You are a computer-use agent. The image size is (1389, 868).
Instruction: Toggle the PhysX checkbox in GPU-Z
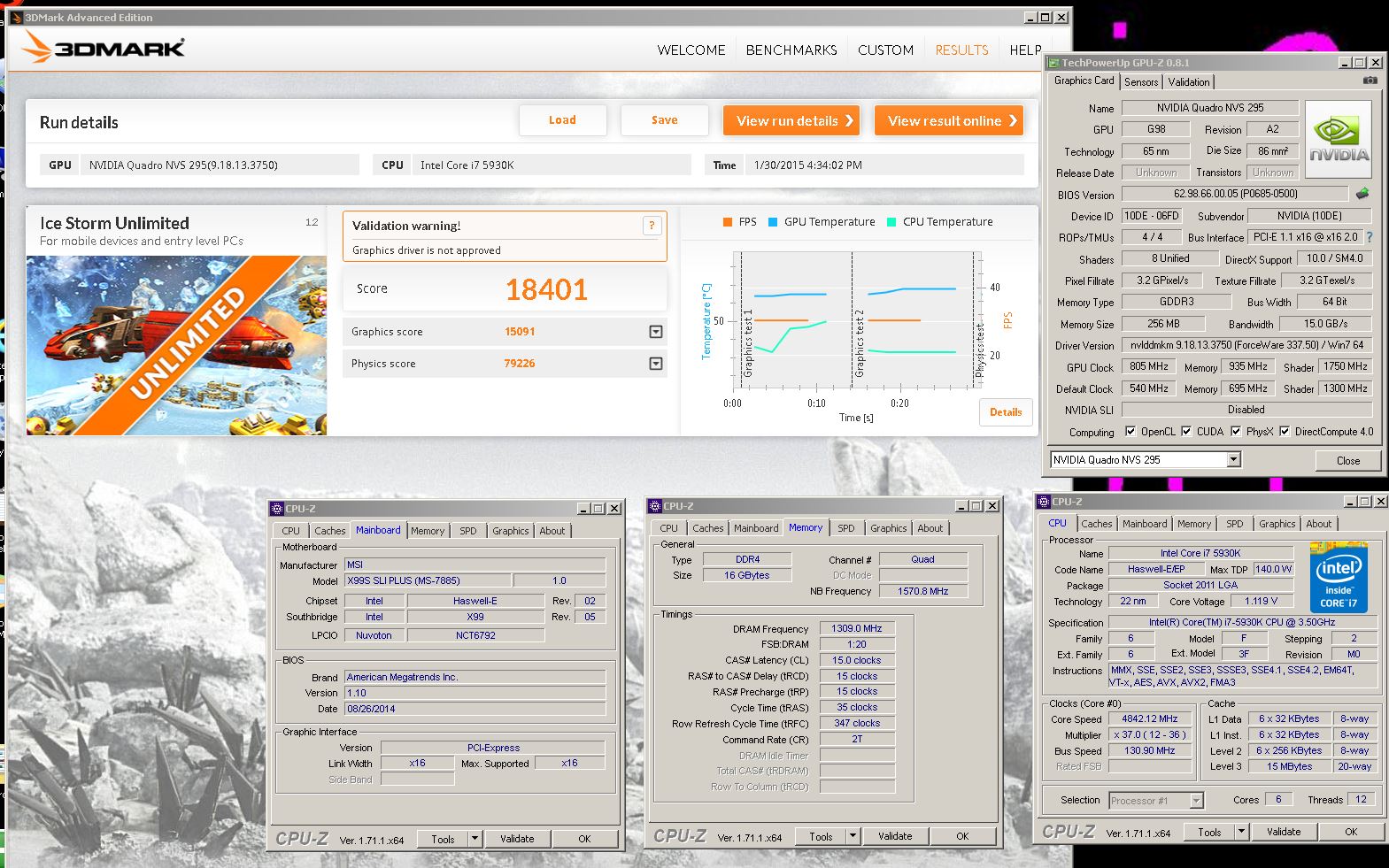coord(1235,432)
